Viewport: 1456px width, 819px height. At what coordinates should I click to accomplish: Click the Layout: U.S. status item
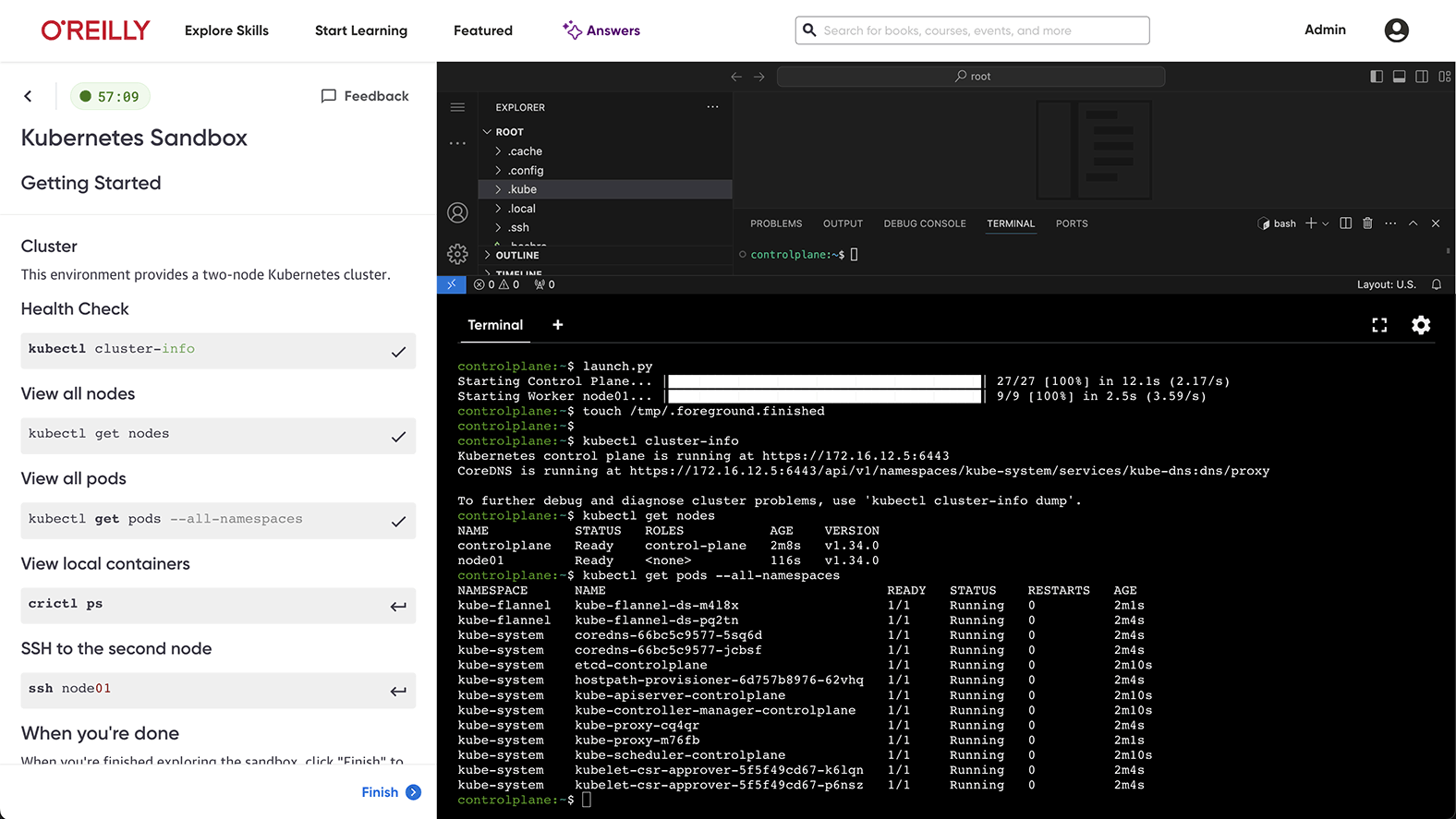pyautogui.click(x=1386, y=284)
